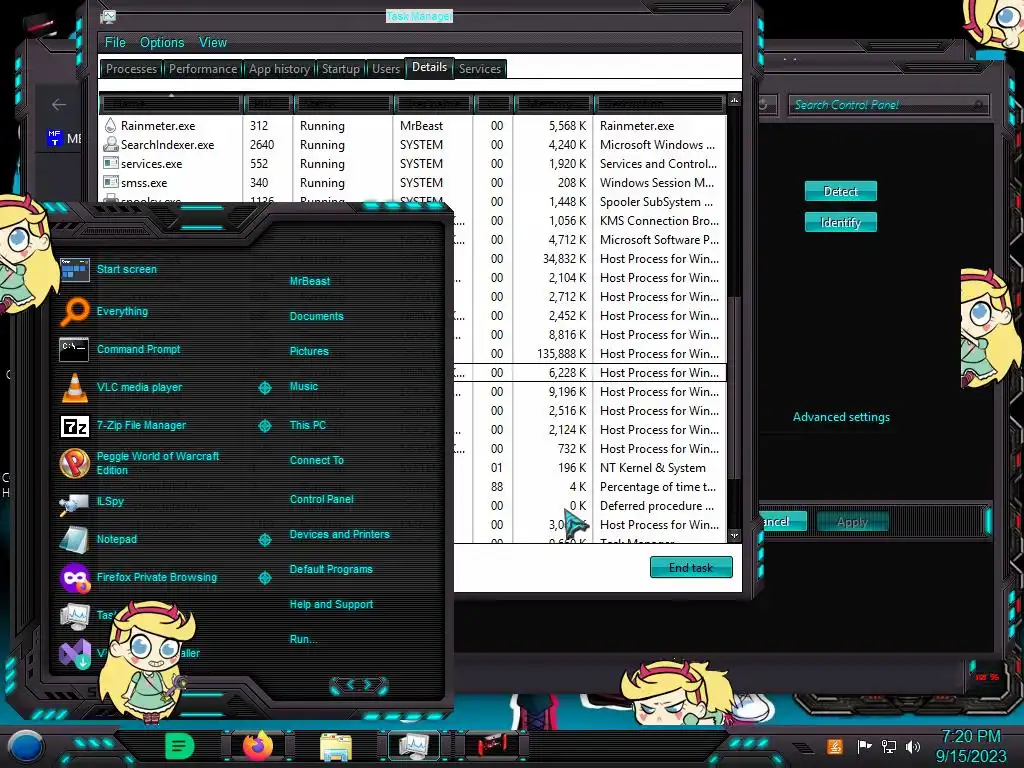Click the Identify button
The width and height of the screenshot is (1024, 768).
[840, 223]
